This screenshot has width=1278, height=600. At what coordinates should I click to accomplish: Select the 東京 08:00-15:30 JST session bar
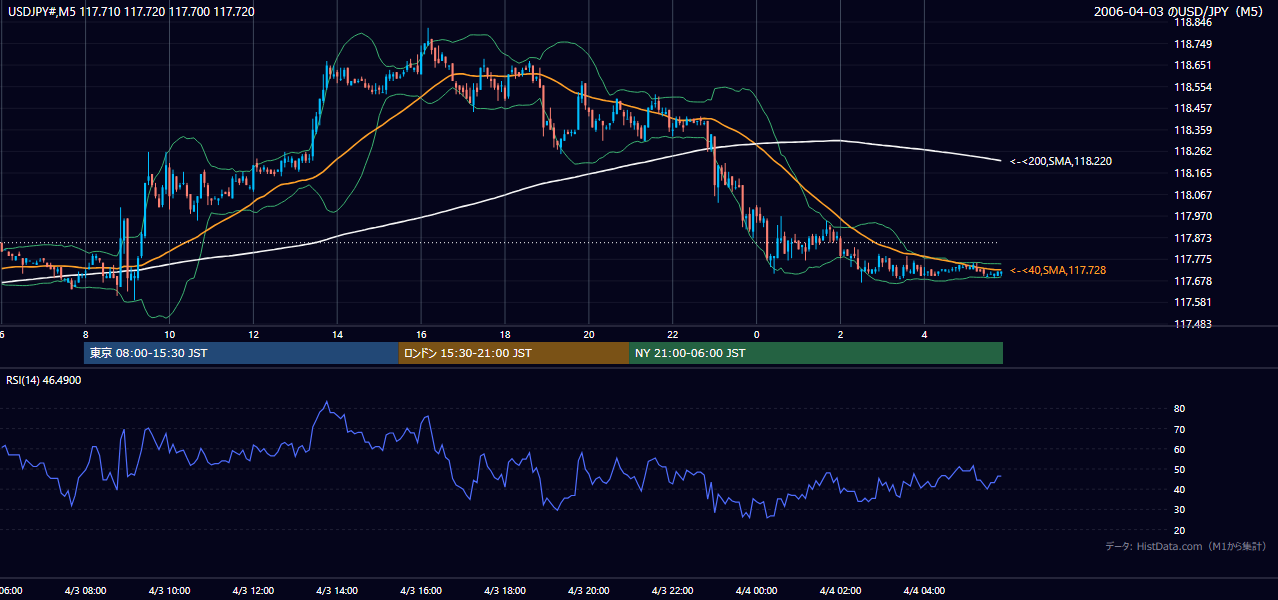241,353
